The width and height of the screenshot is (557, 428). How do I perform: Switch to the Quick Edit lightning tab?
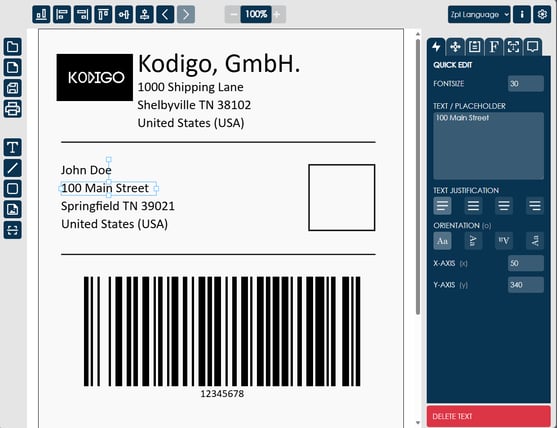pyautogui.click(x=436, y=47)
